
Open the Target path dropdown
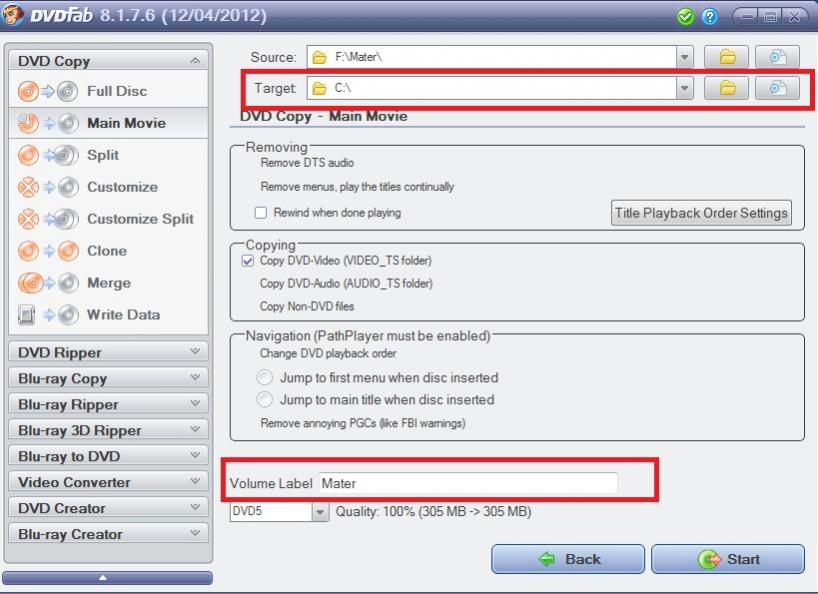click(x=684, y=88)
